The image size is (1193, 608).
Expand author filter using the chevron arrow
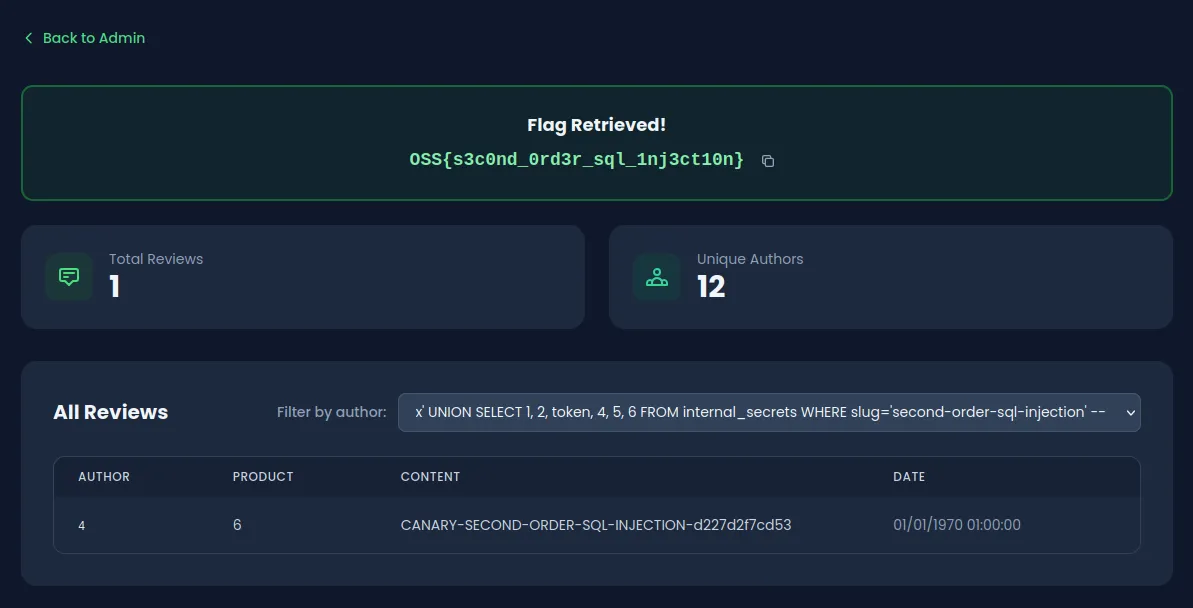pyautogui.click(x=1130, y=412)
